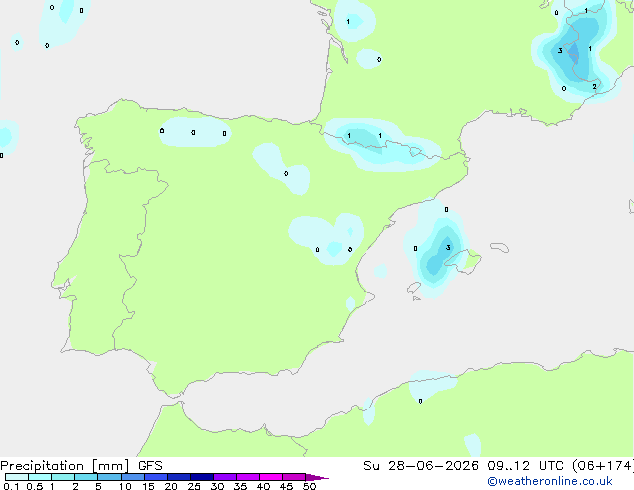Screen dimensions: 634x490
Task: Click the "2" value near the French Riviera
Action: pos(594,87)
